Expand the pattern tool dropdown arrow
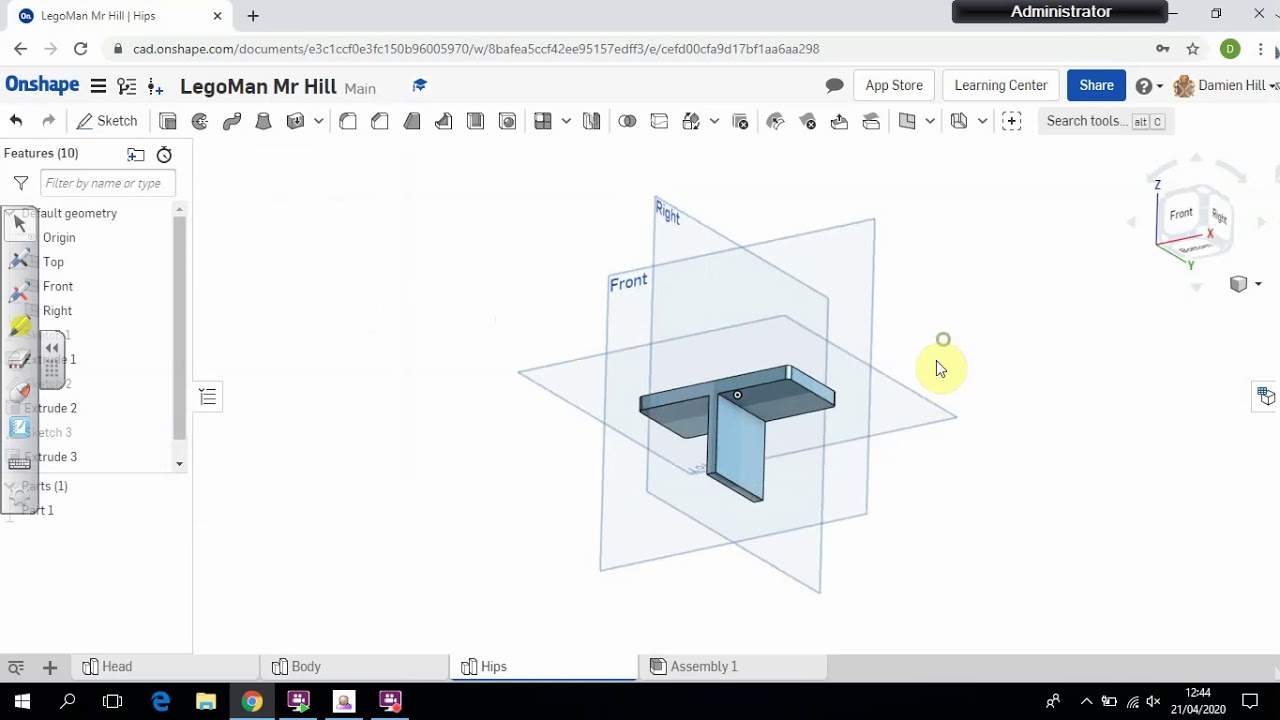The height and width of the screenshot is (720, 1280). tap(566, 121)
